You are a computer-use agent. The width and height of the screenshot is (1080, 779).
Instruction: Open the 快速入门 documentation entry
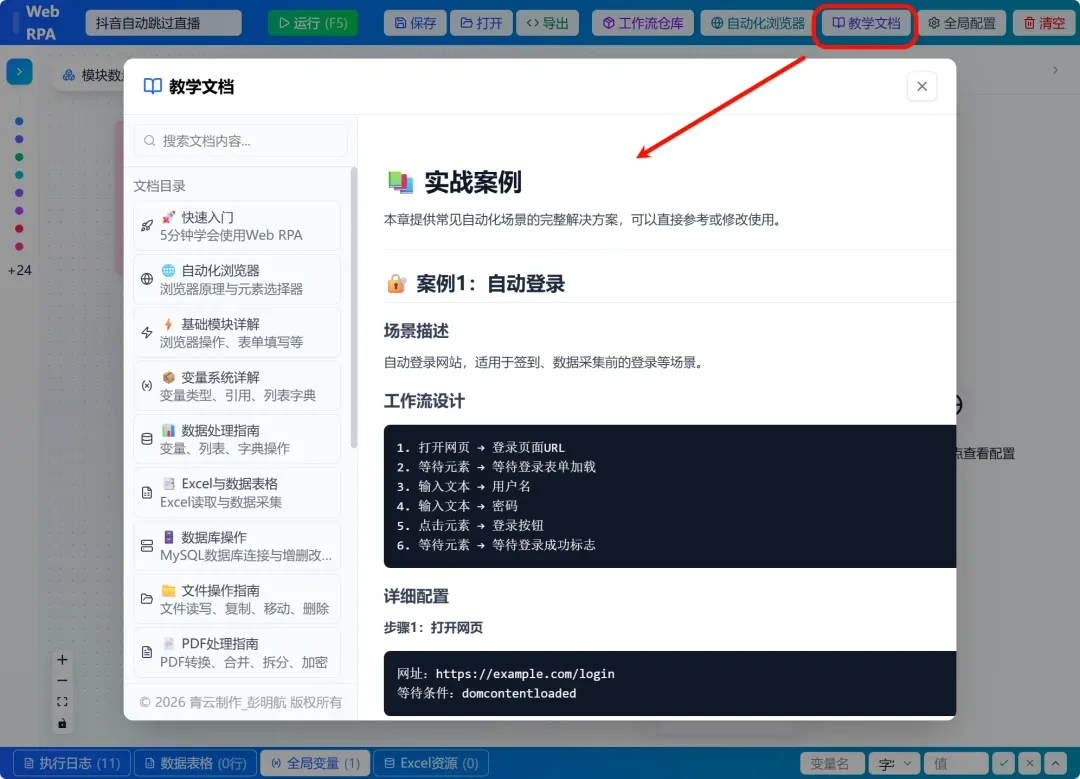[x=237, y=226]
